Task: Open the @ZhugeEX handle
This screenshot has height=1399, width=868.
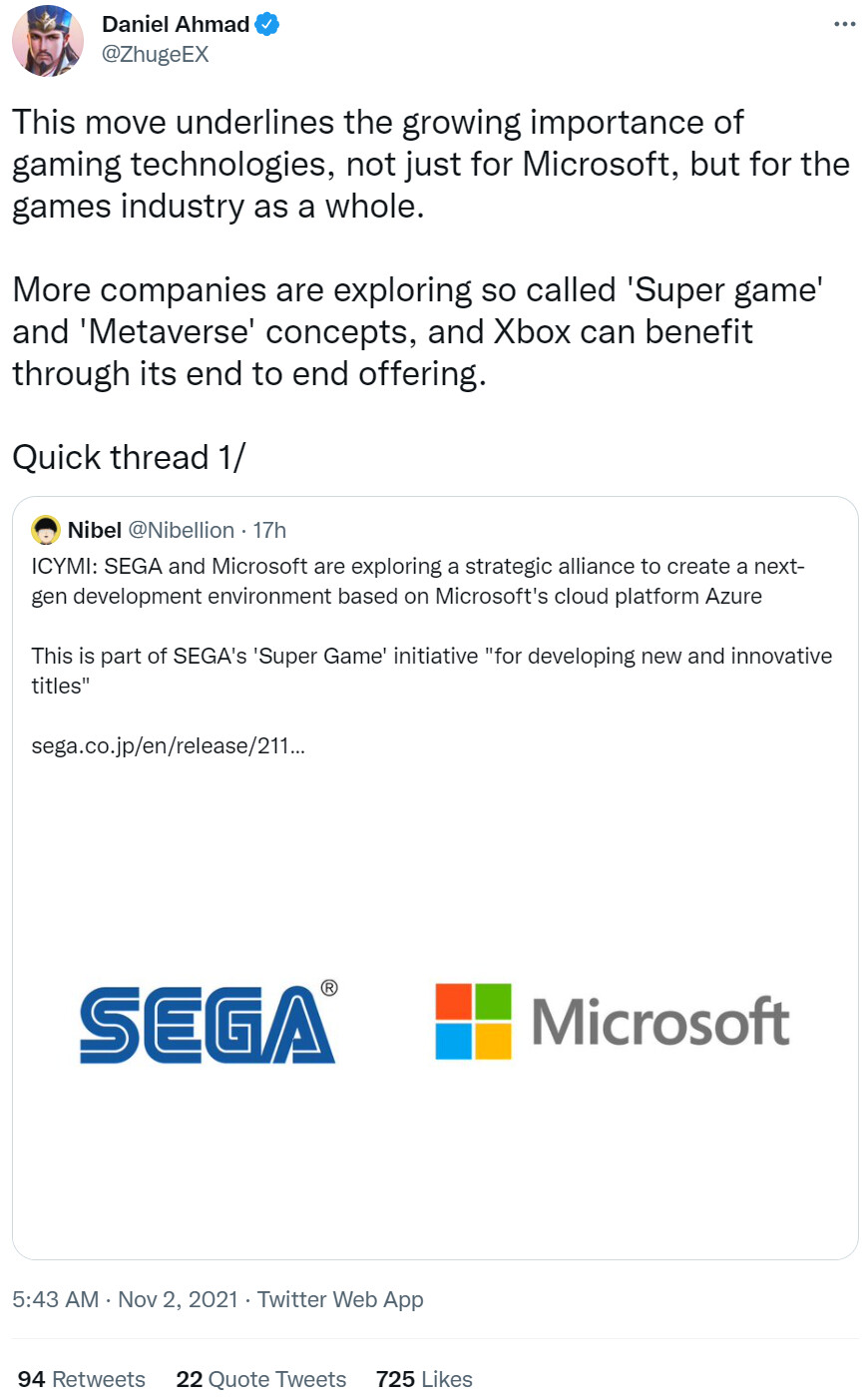Action: coord(155,54)
